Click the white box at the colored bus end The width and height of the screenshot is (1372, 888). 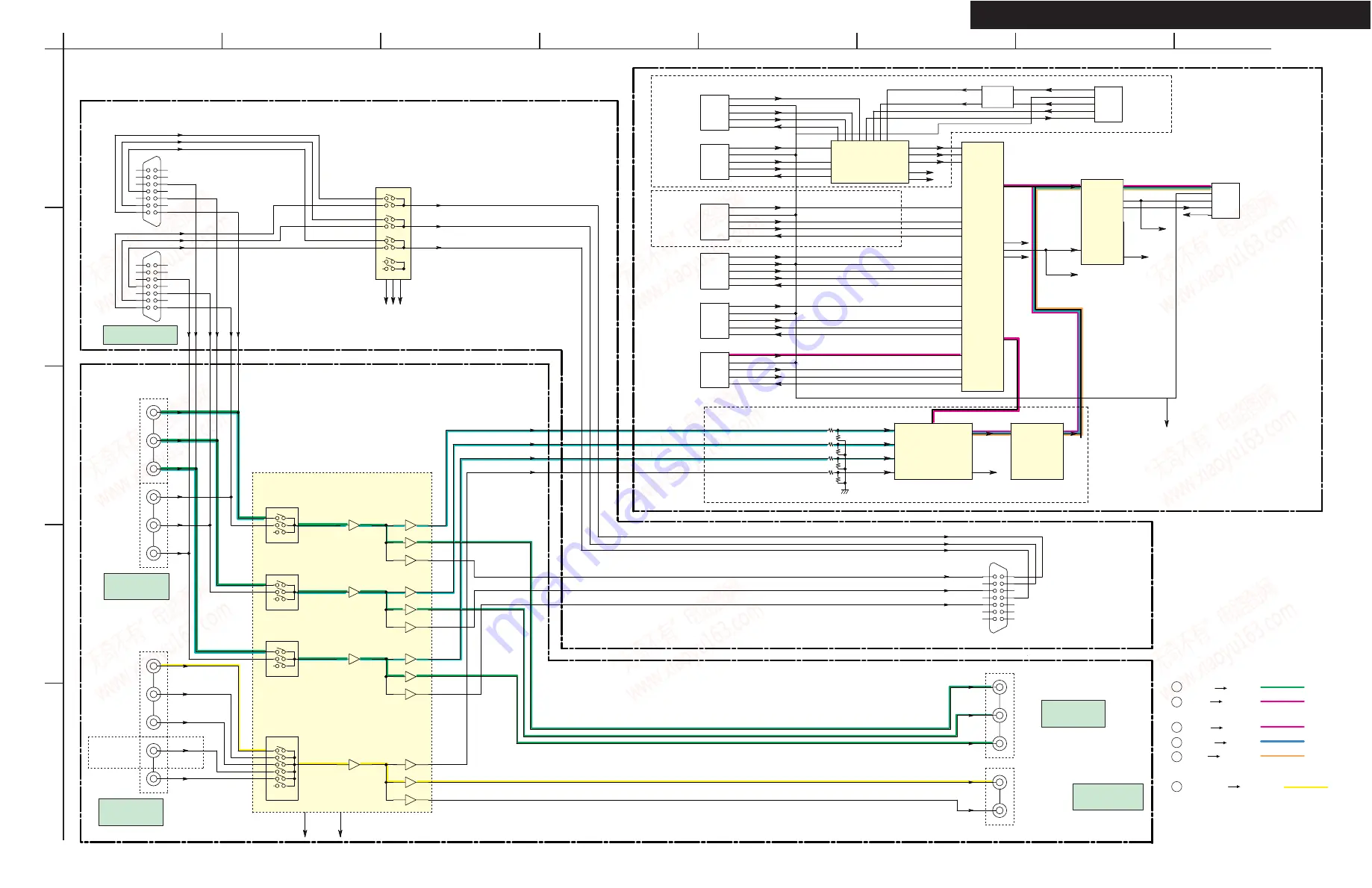[x=1226, y=201]
